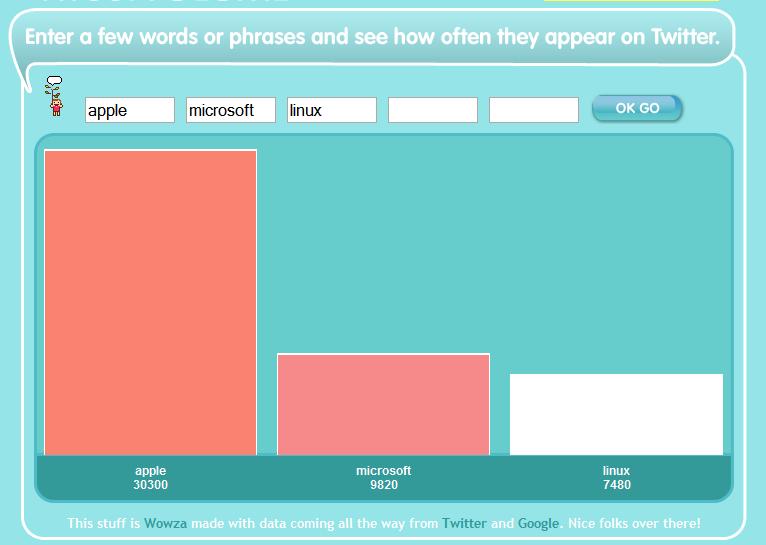This screenshot has height=545, width=766.
Task: Click the 9820 count value
Action: pos(383,485)
